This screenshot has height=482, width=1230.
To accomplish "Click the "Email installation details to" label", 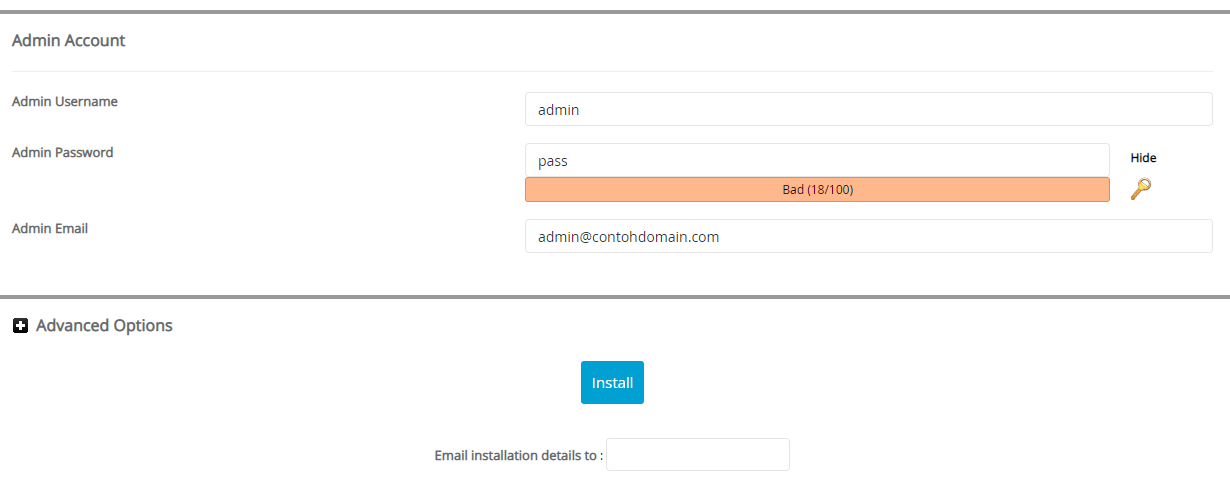I will coord(518,456).
